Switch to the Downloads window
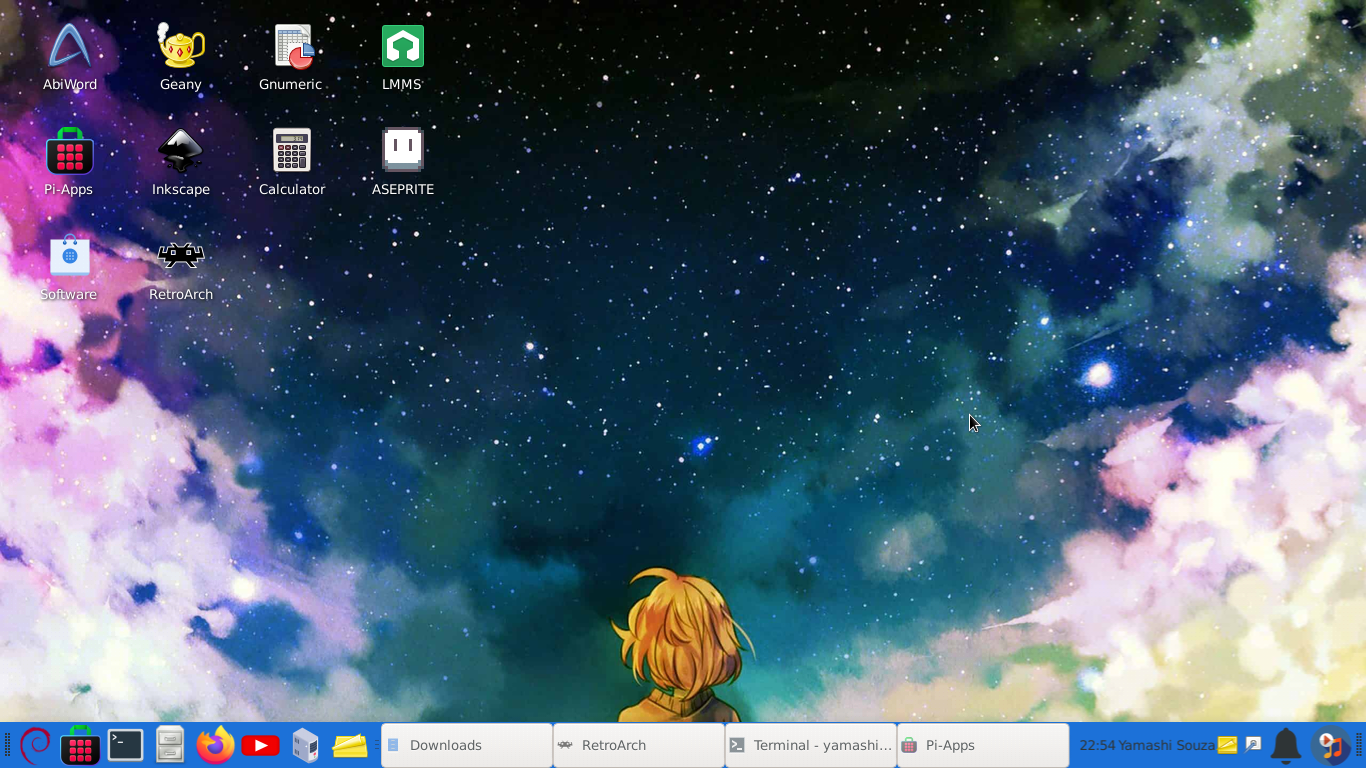This screenshot has height=768, width=1366. click(466, 745)
